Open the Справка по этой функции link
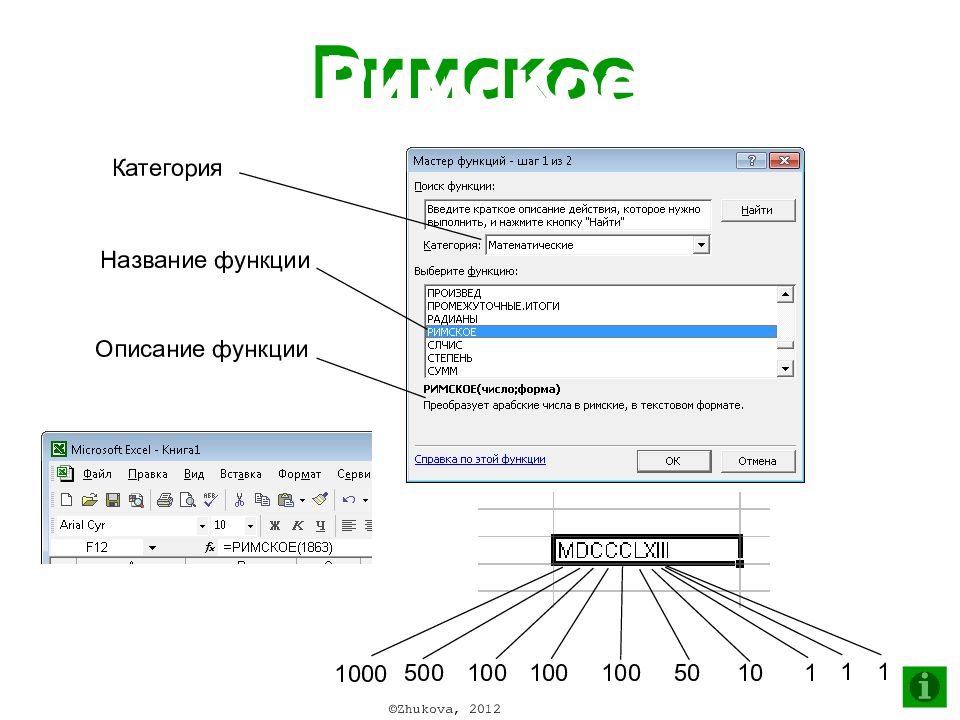Screen dimensions: 960x720 480,459
